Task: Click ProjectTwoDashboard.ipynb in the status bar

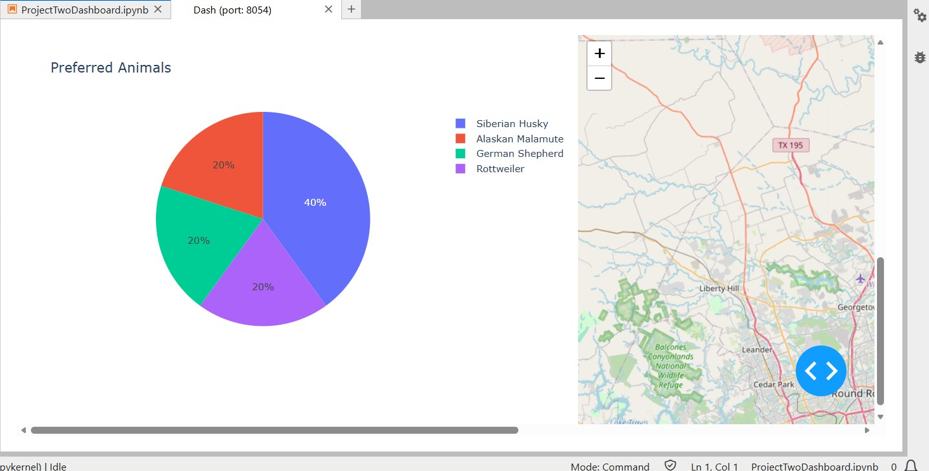Action: (x=815, y=466)
